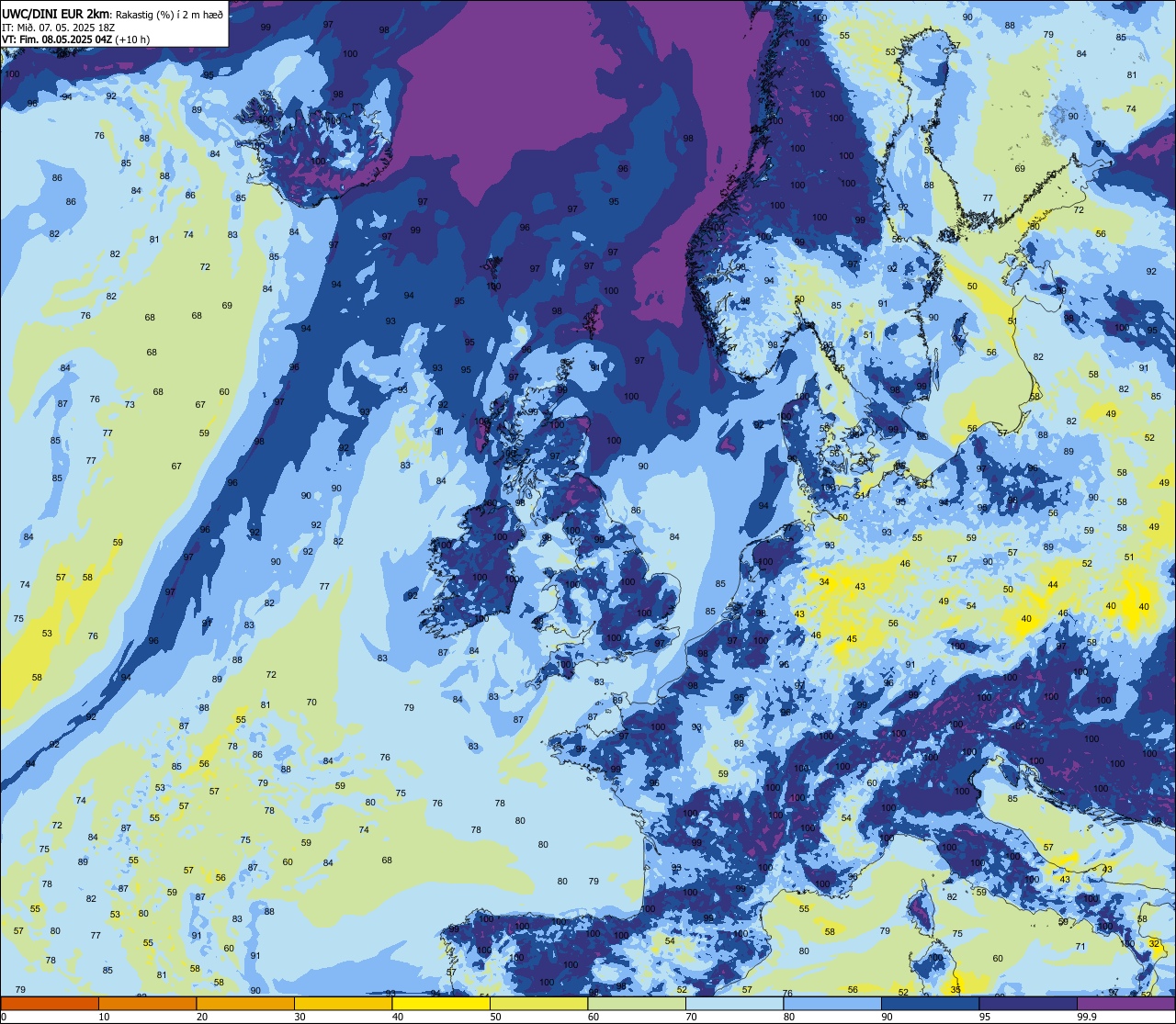Click the legend tick label "99.9"

(x=1088, y=1017)
